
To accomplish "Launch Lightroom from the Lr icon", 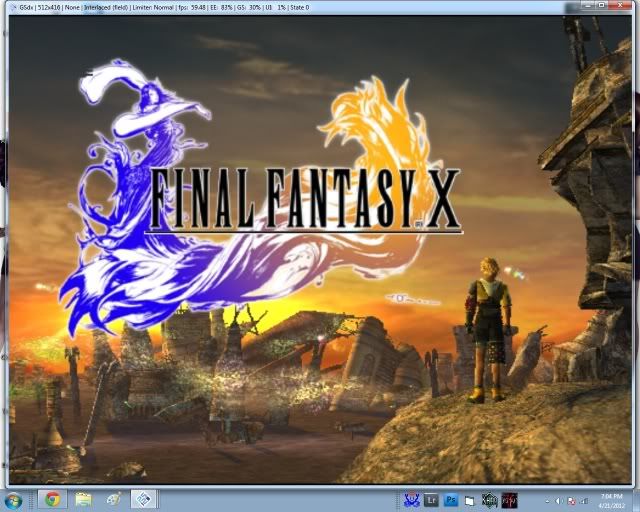I will pos(431,500).
